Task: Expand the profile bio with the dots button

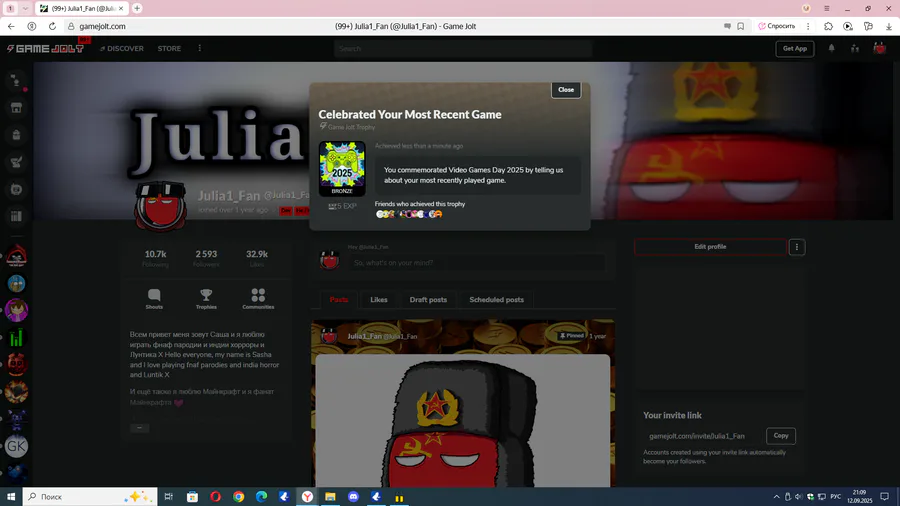Action: (x=139, y=428)
